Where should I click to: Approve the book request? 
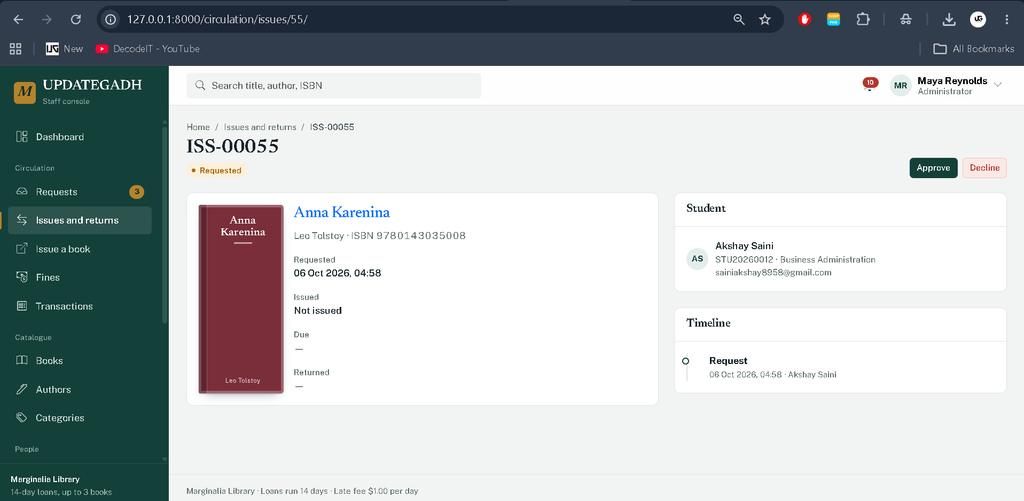(x=933, y=168)
